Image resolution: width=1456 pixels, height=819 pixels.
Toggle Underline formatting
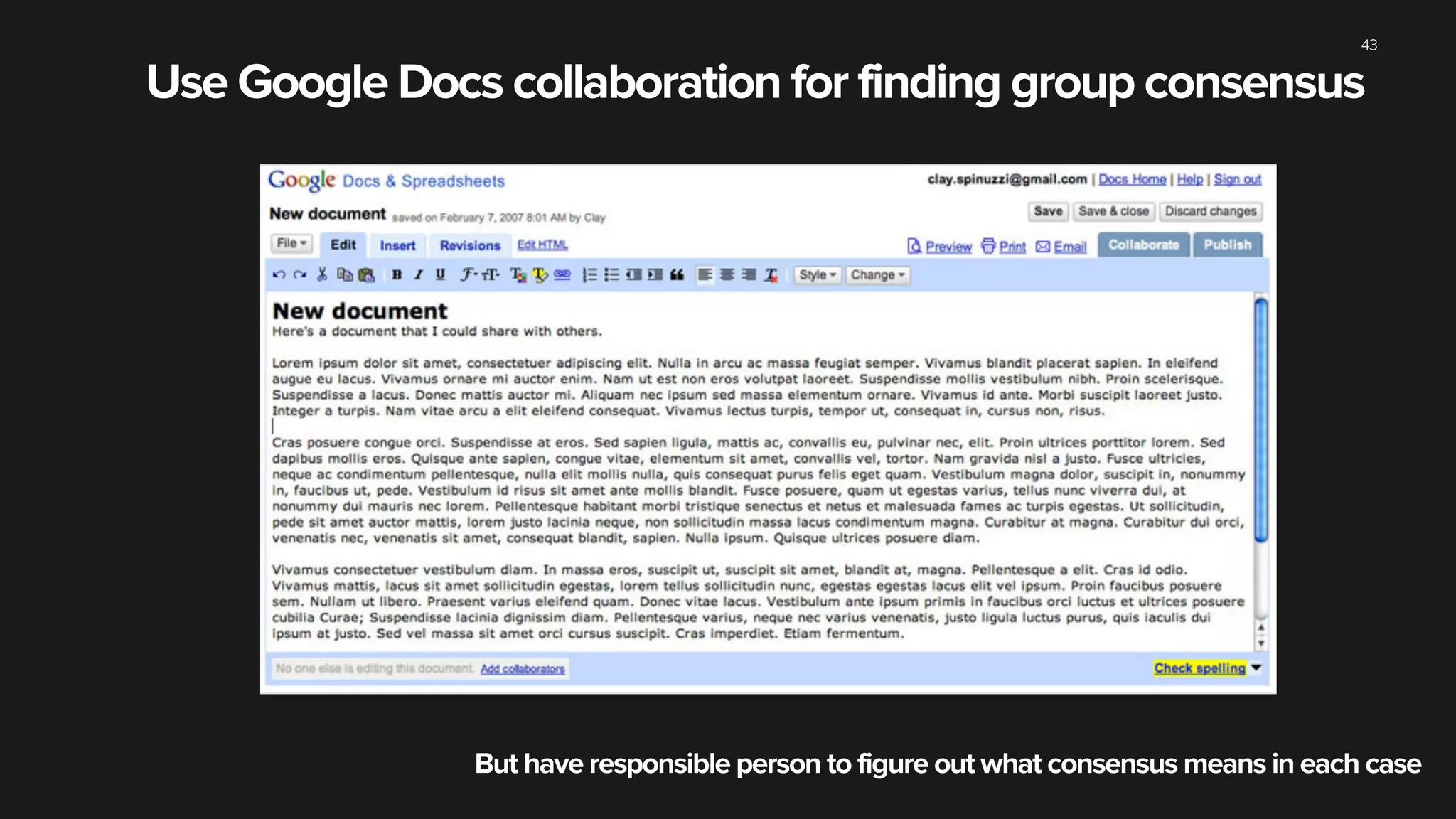click(x=440, y=275)
